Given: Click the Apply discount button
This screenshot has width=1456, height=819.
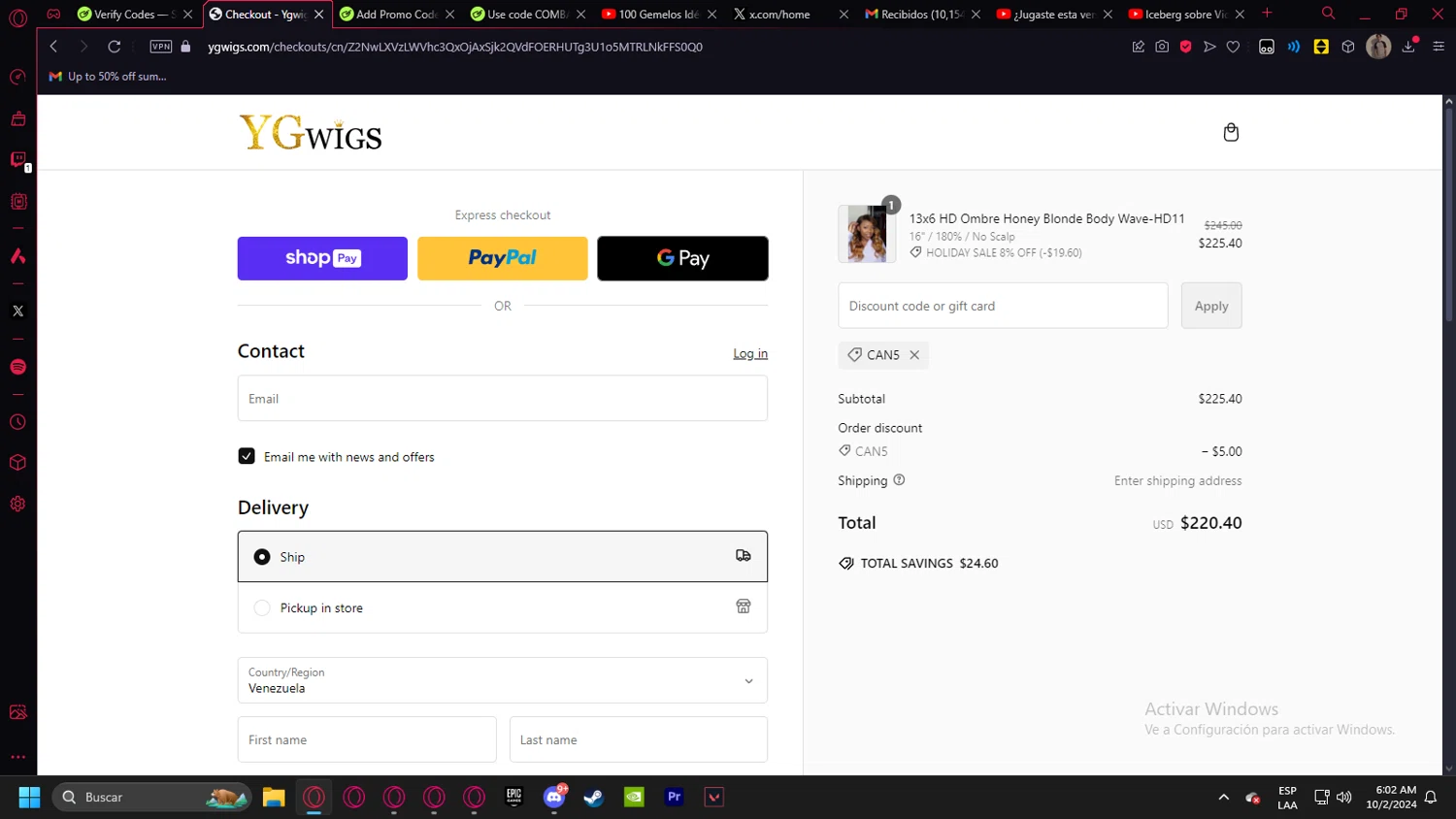Looking at the screenshot, I should (x=1211, y=306).
